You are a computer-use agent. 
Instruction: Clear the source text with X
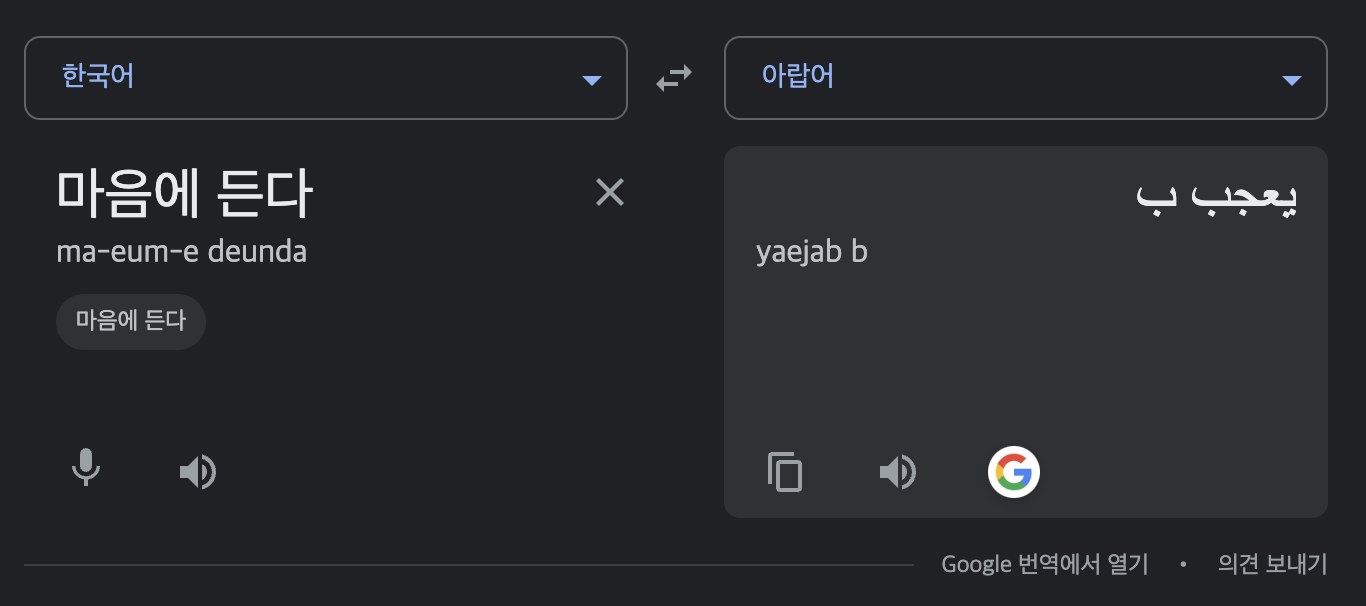[x=610, y=192]
